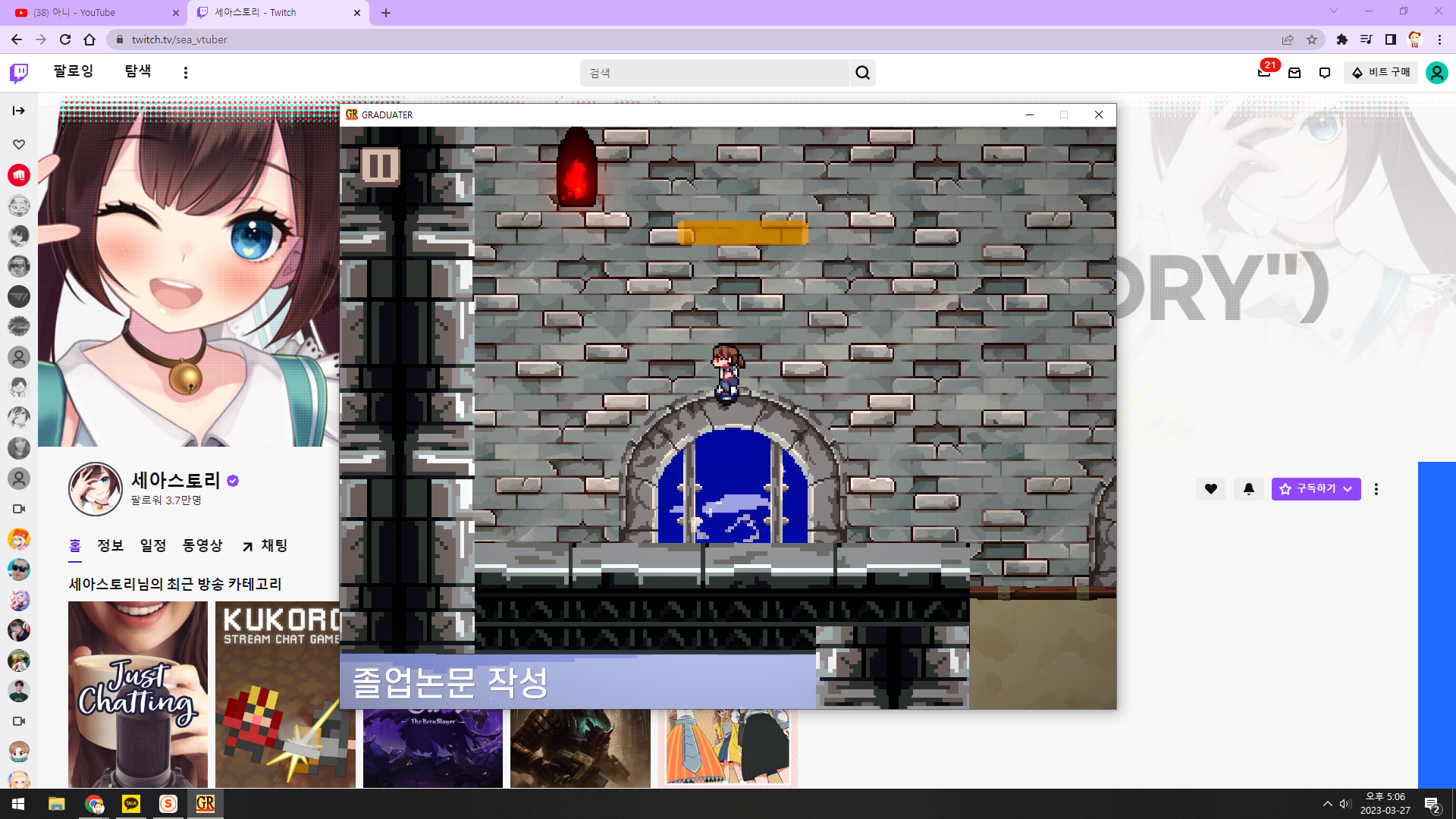Open Twitch notifications inbox with 21 badge
The image size is (1456, 819).
coord(1264,73)
